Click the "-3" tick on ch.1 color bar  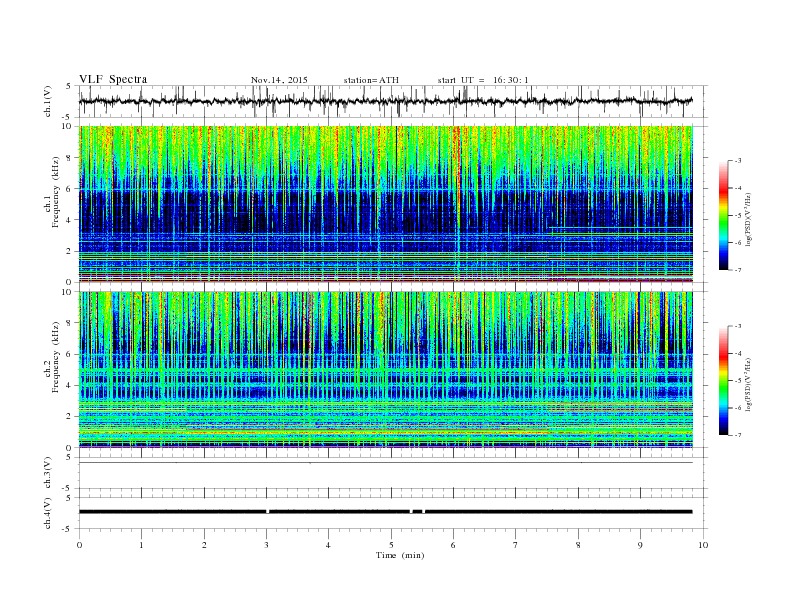coord(737,161)
